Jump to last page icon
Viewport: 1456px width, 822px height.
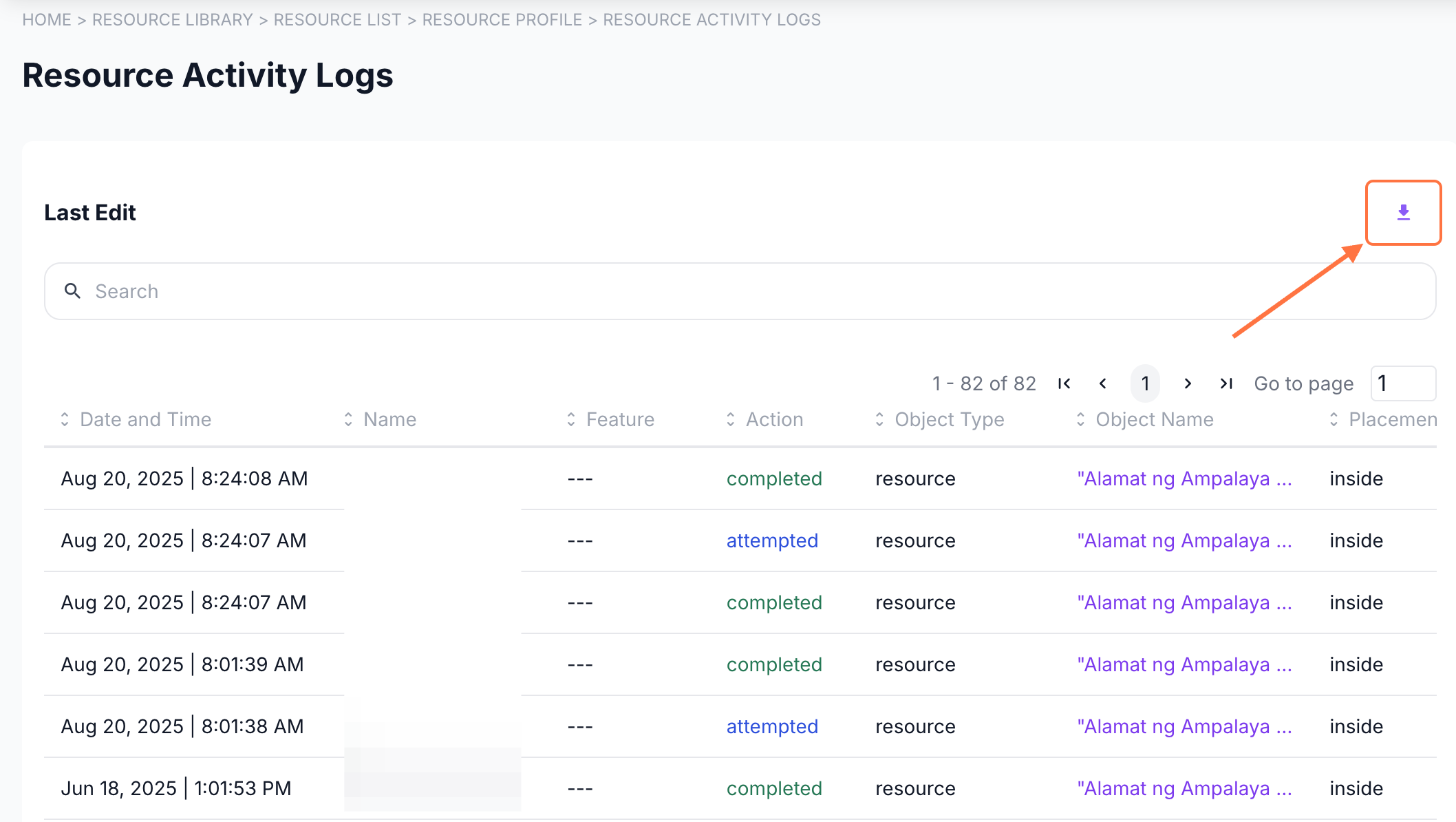point(1226,383)
